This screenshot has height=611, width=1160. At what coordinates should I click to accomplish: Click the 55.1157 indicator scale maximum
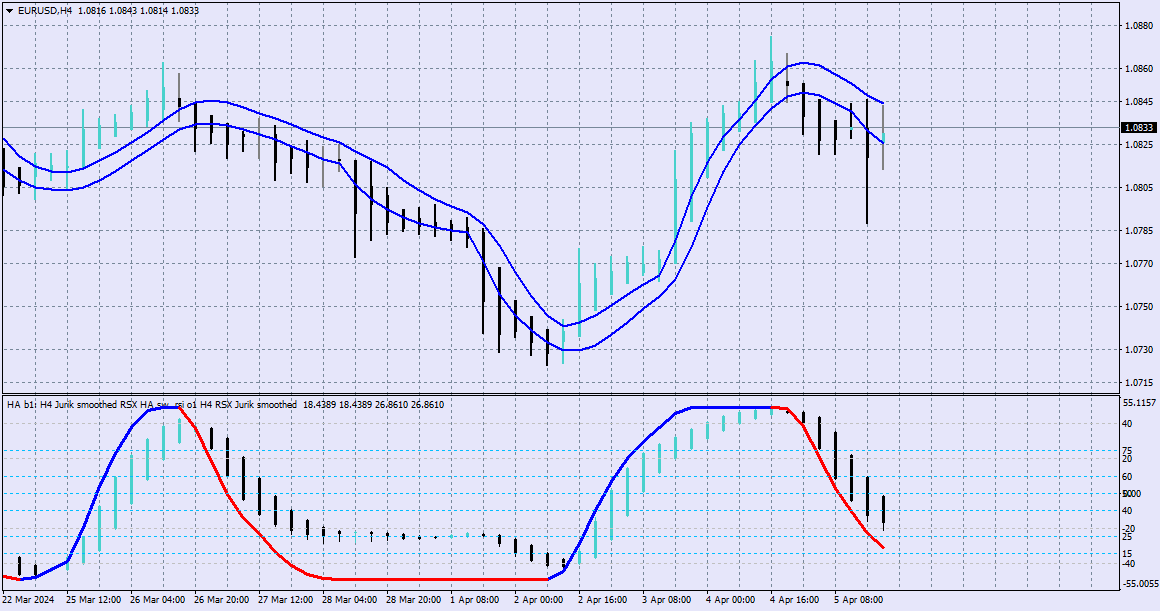click(1139, 403)
